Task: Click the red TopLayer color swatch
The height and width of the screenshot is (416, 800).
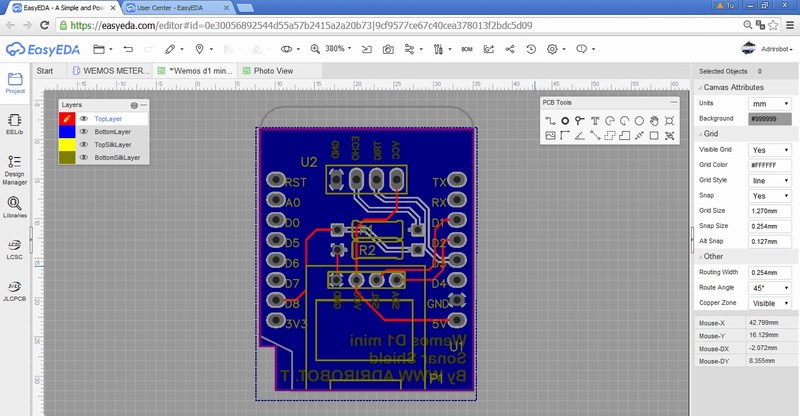Action: (x=67, y=118)
